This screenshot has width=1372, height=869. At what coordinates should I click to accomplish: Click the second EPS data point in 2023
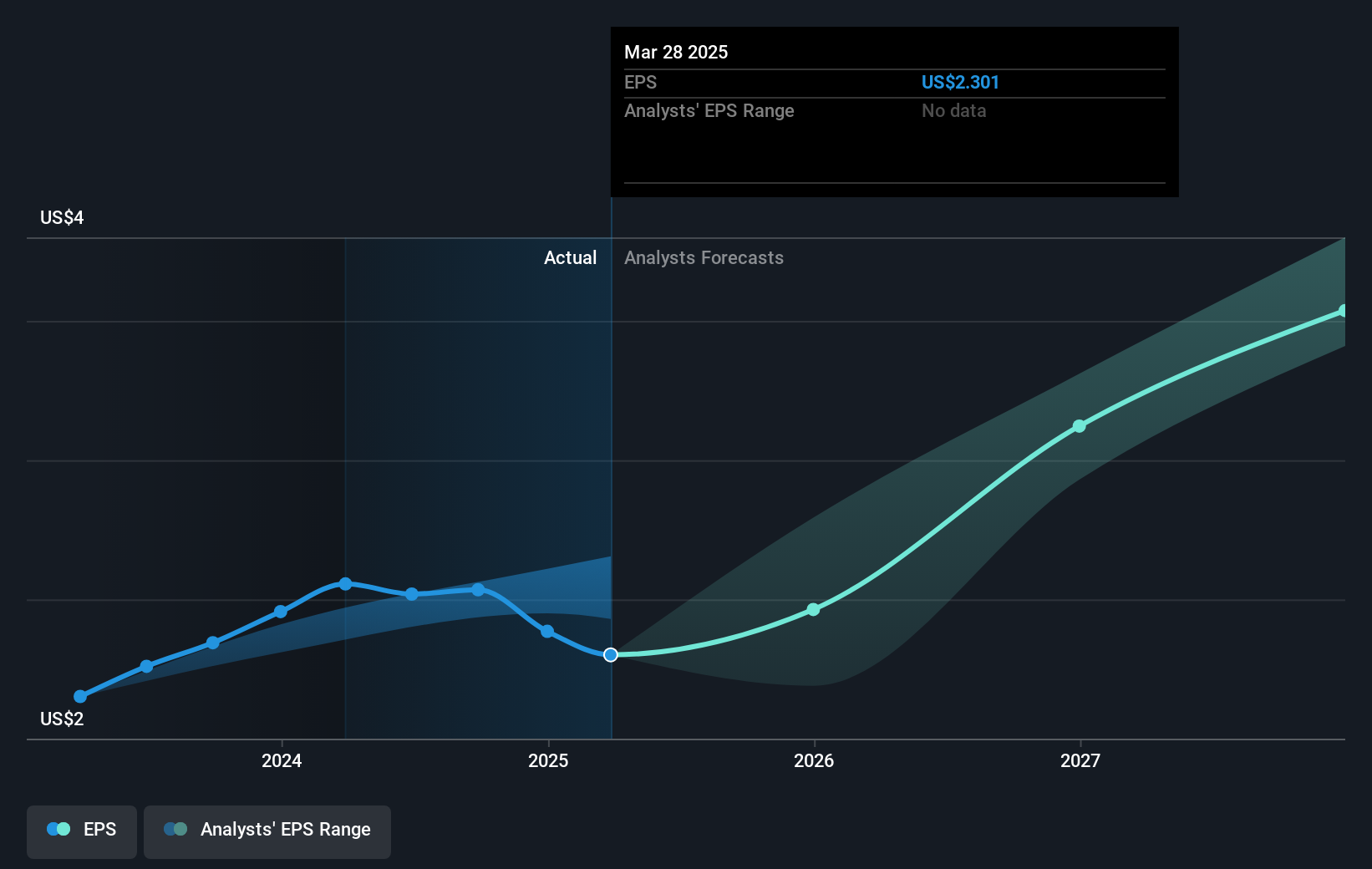[x=146, y=666]
